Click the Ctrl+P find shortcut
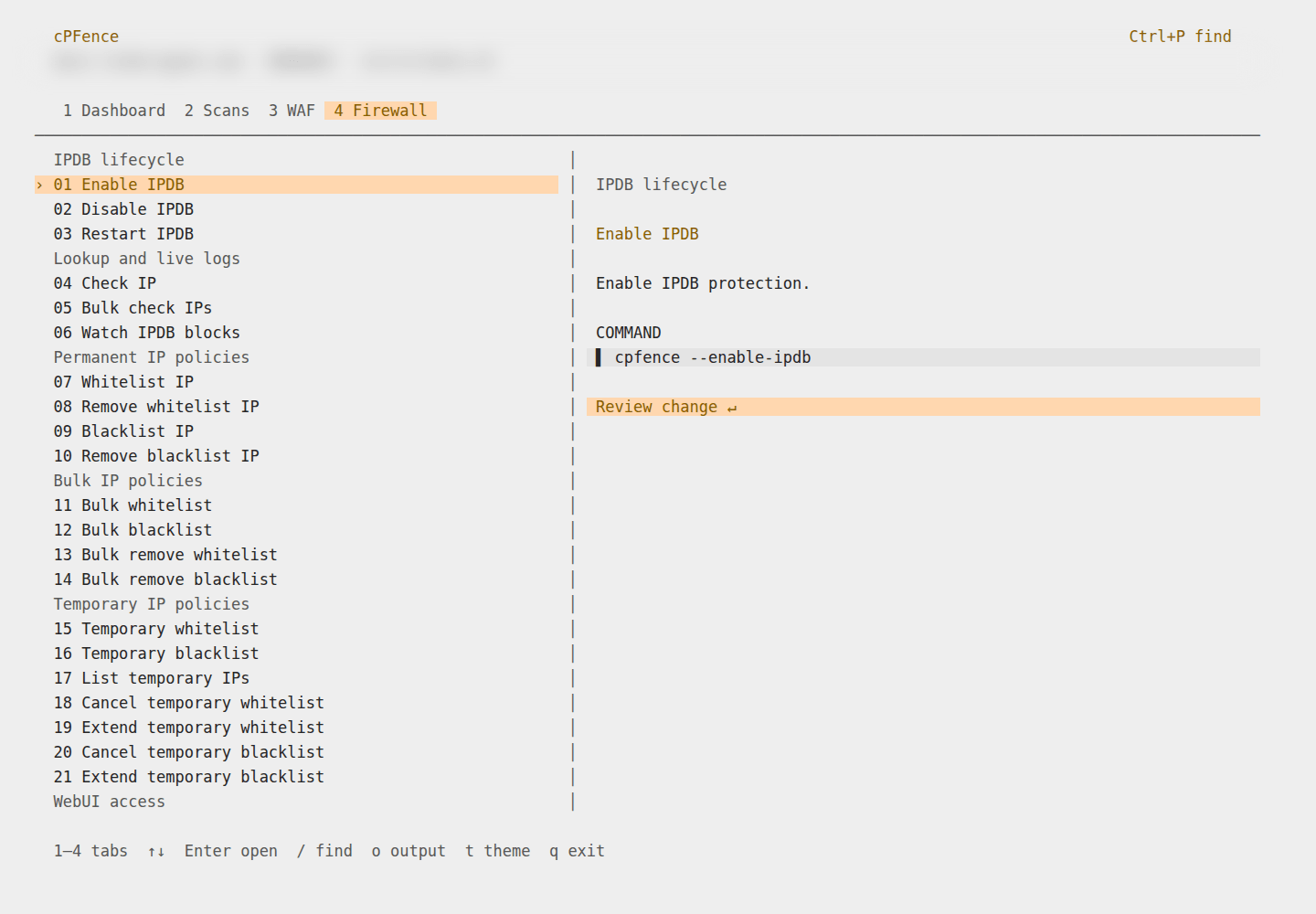 1180,37
